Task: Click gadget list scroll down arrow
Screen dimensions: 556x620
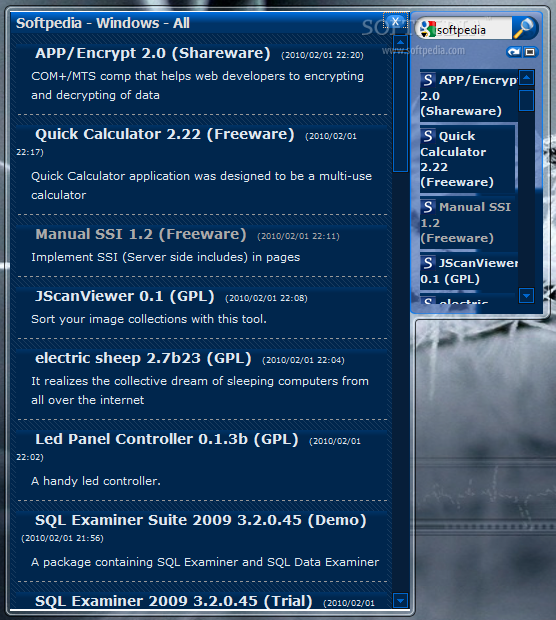Action: tap(526, 295)
